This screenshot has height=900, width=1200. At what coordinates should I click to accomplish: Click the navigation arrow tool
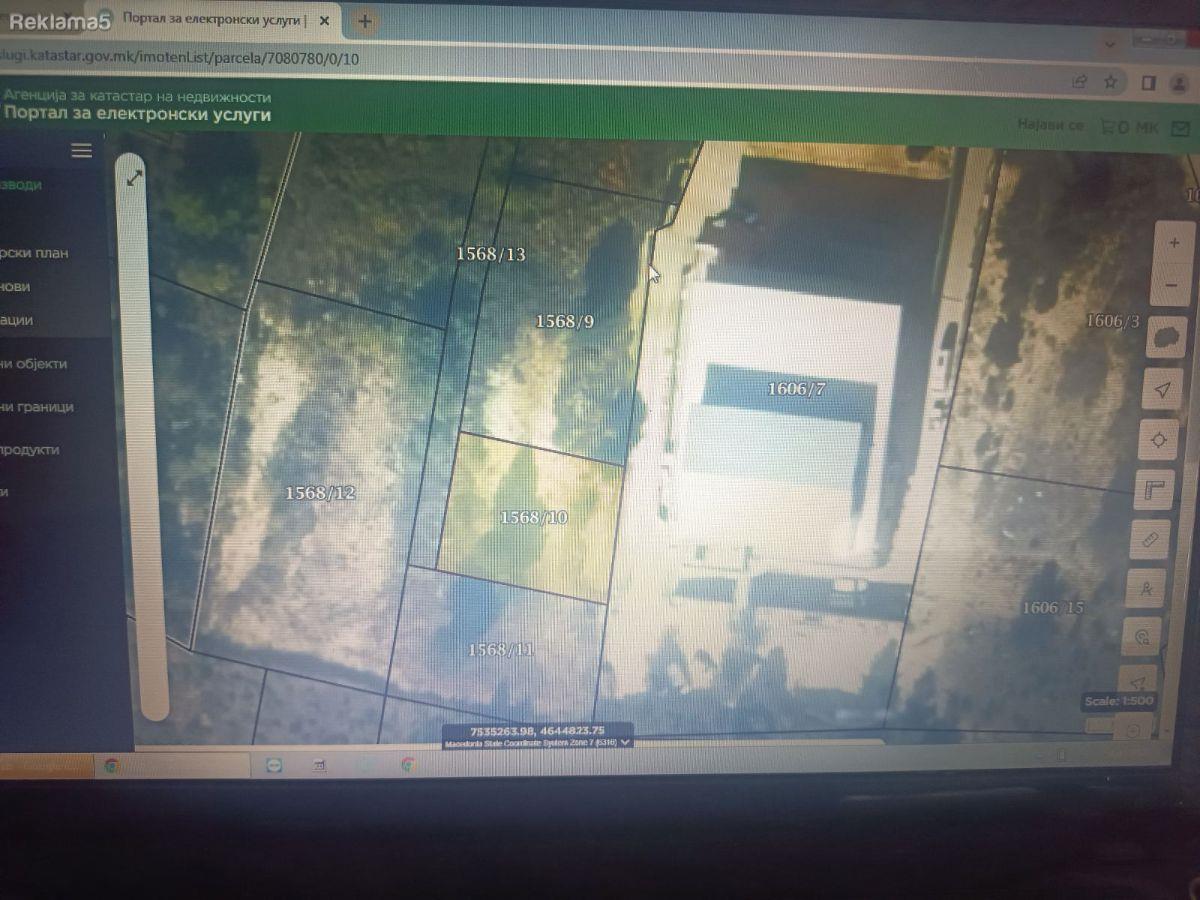coord(1162,390)
